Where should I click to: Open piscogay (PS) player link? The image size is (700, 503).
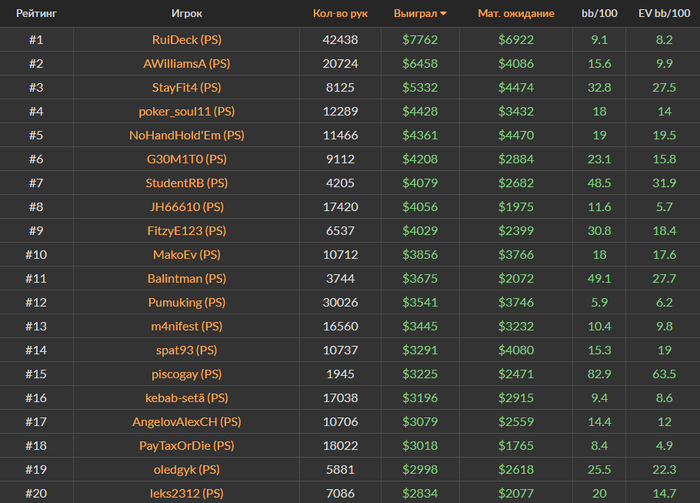pos(186,374)
